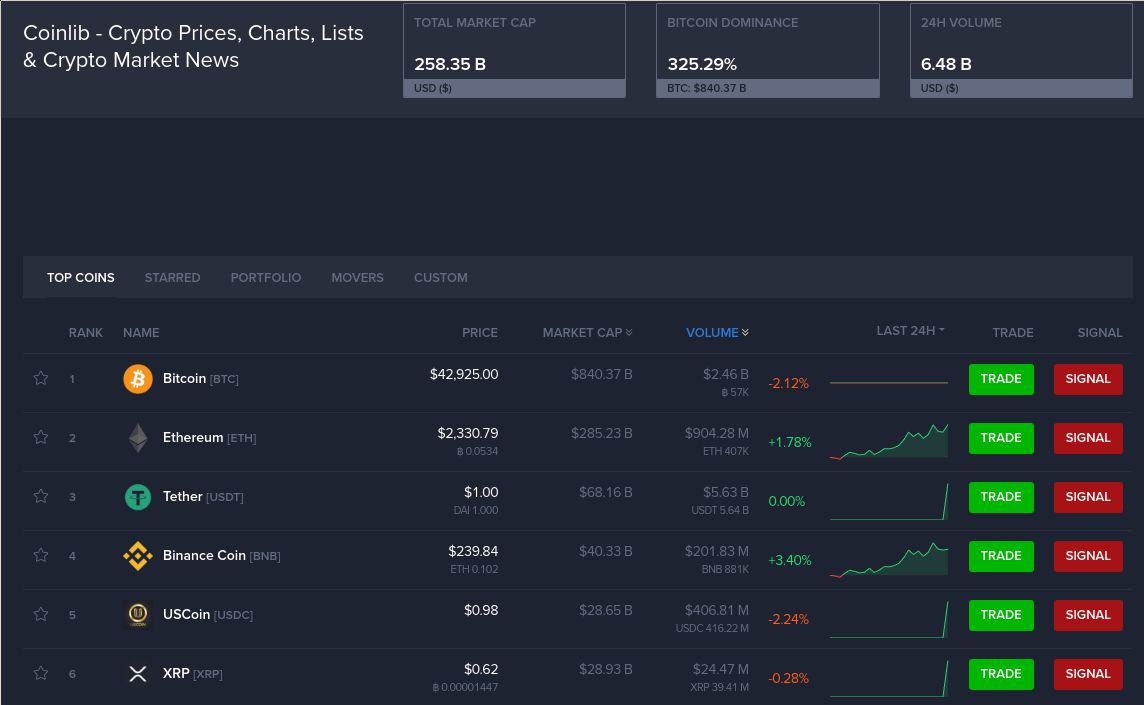Screen dimensions: 1144x705
Task: Click the Trade button for Bitcoin
Action: point(1001,379)
